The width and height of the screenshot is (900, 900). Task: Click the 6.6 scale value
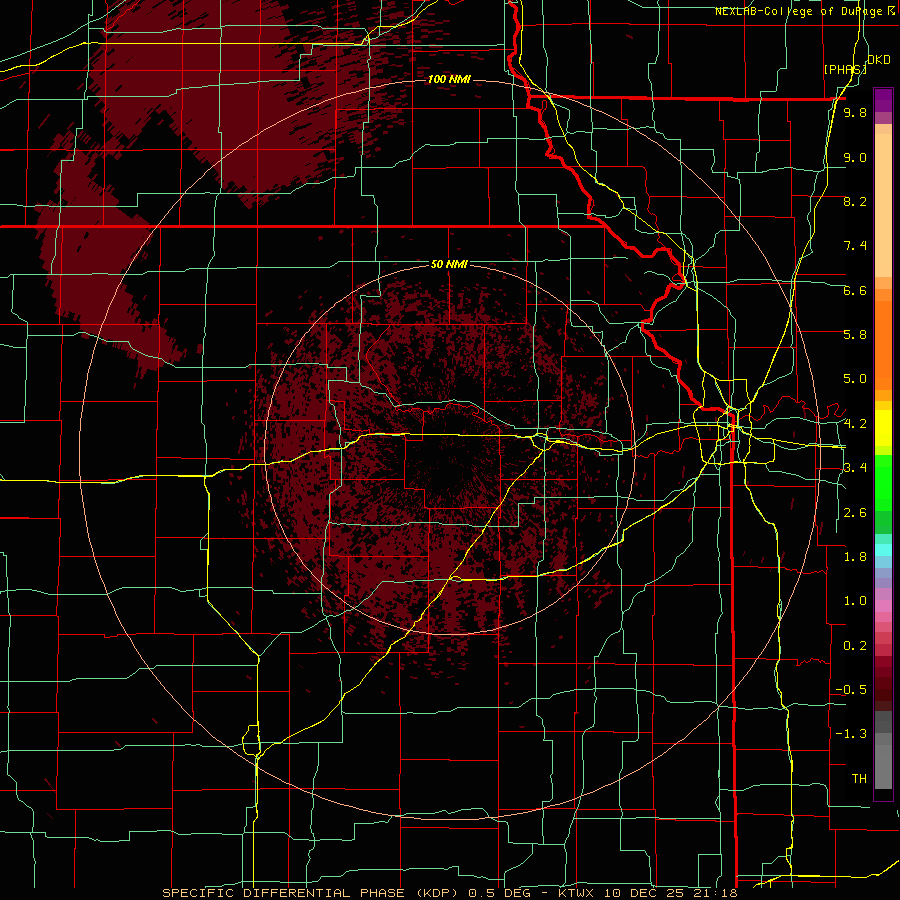pyautogui.click(x=855, y=290)
